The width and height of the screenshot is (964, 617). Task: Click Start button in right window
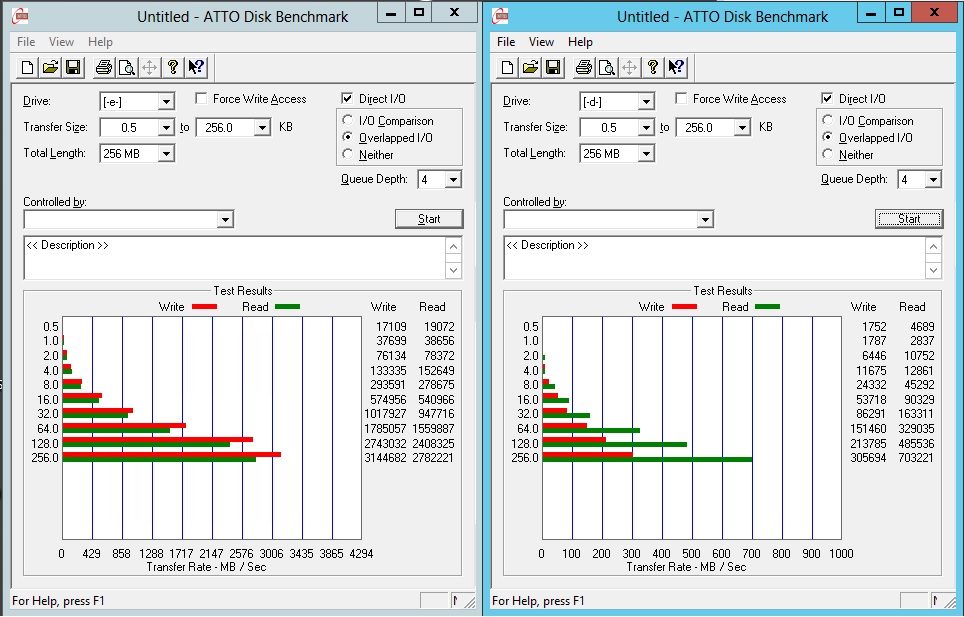(x=909, y=219)
